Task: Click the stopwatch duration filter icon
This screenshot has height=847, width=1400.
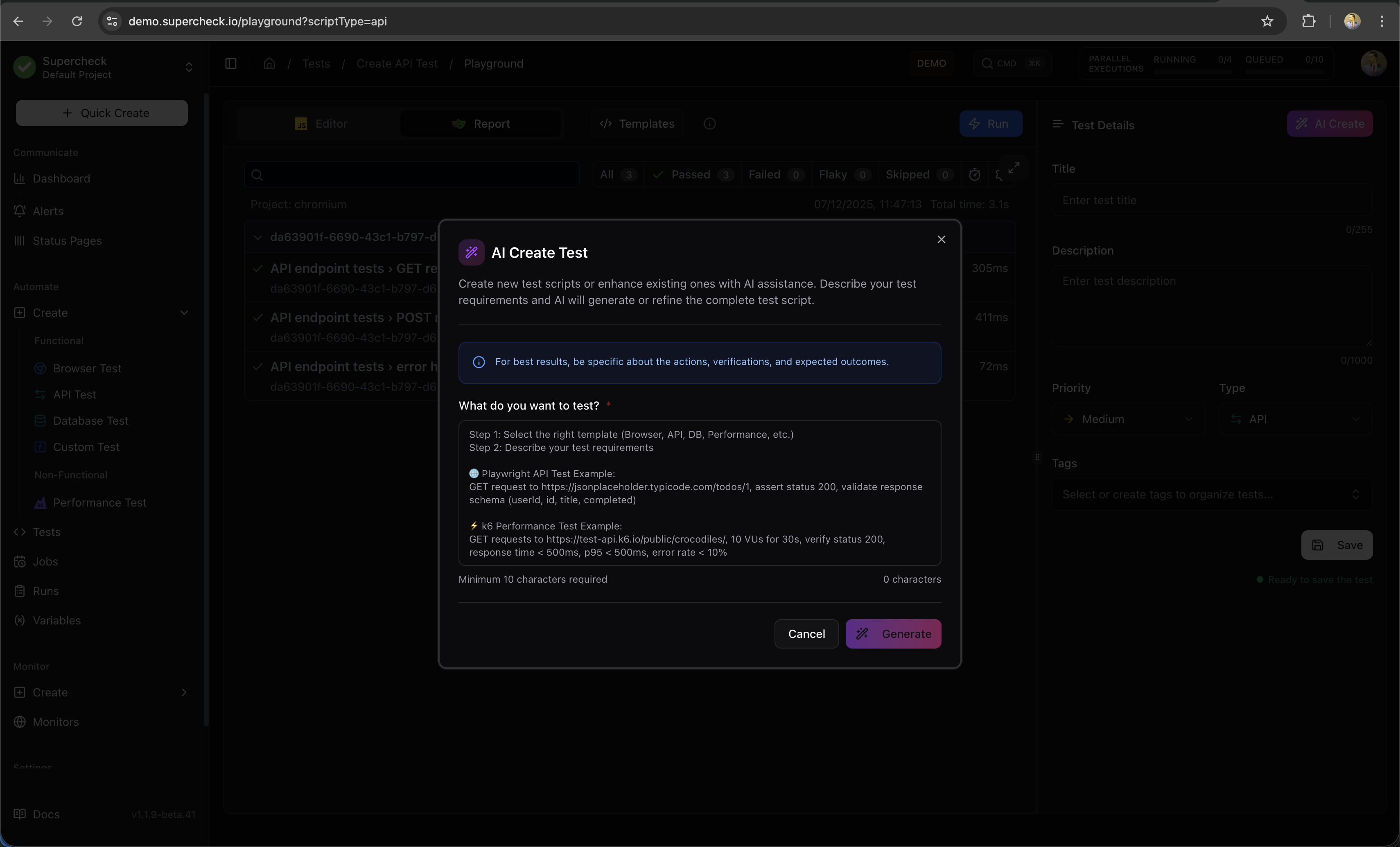Action: pos(974,174)
